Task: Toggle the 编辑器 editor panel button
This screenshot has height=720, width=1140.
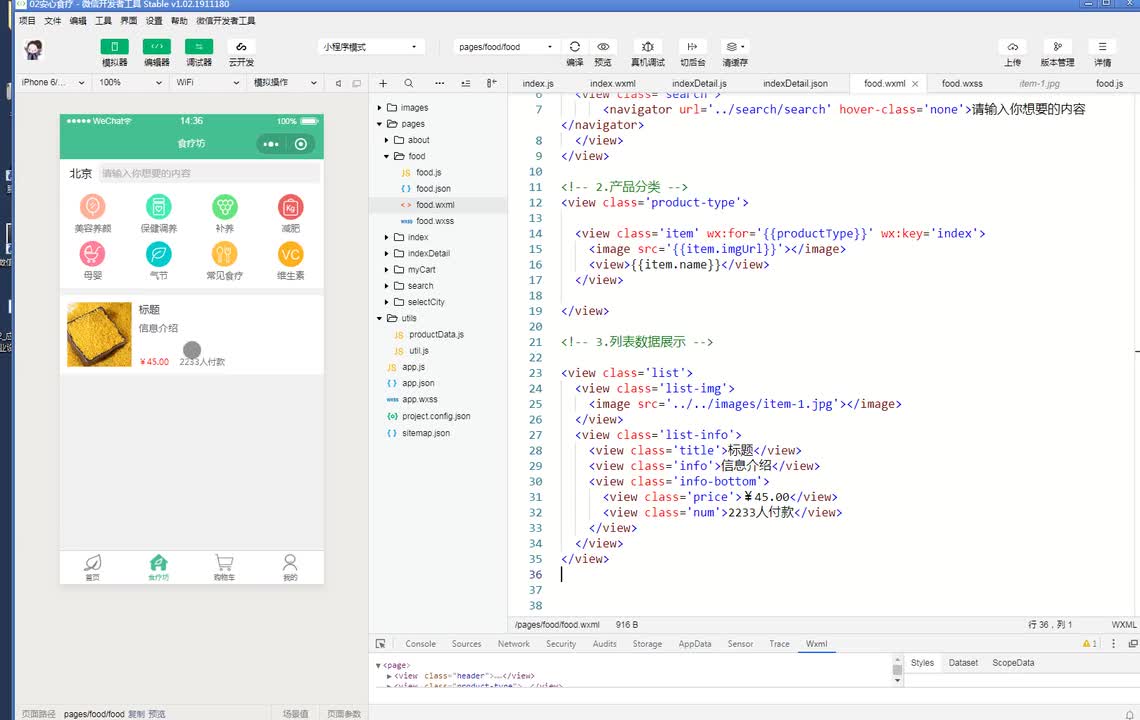Action: 156,47
